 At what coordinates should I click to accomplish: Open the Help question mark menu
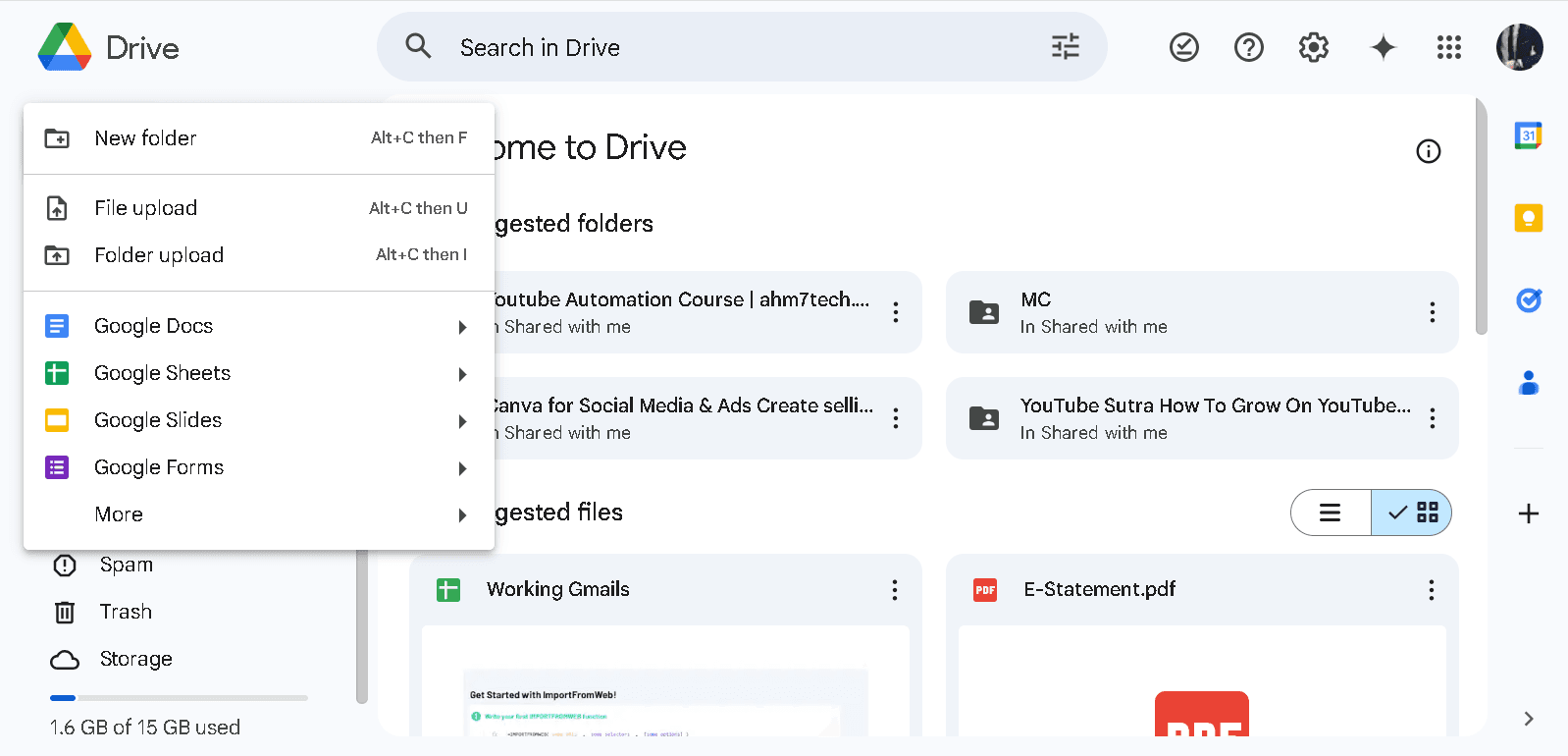[1249, 47]
